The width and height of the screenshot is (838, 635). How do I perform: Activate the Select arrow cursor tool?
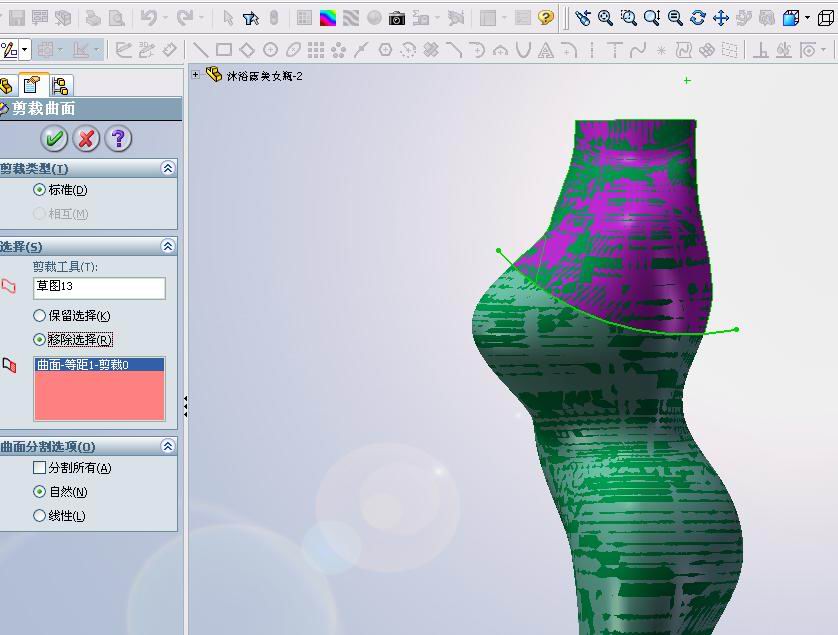pyautogui.click(x=228, y=18)
